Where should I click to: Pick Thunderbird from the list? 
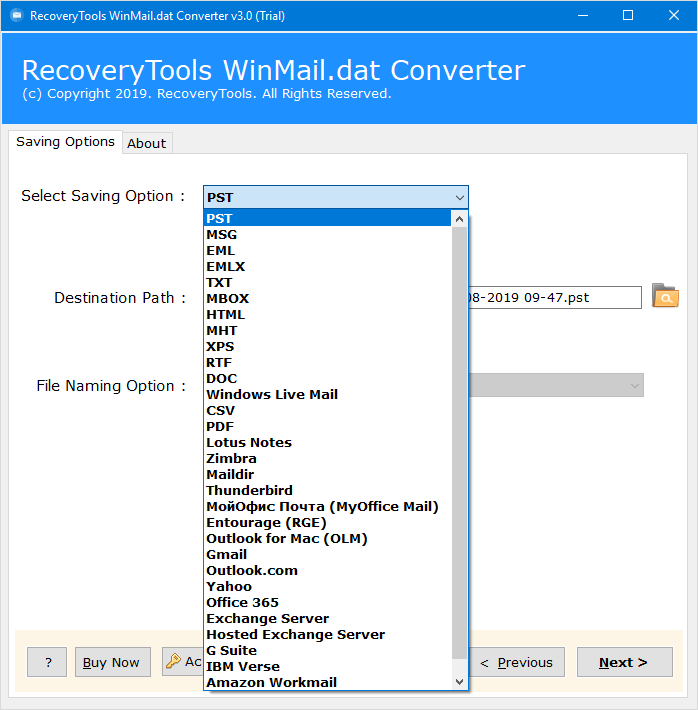pos(327,490)
